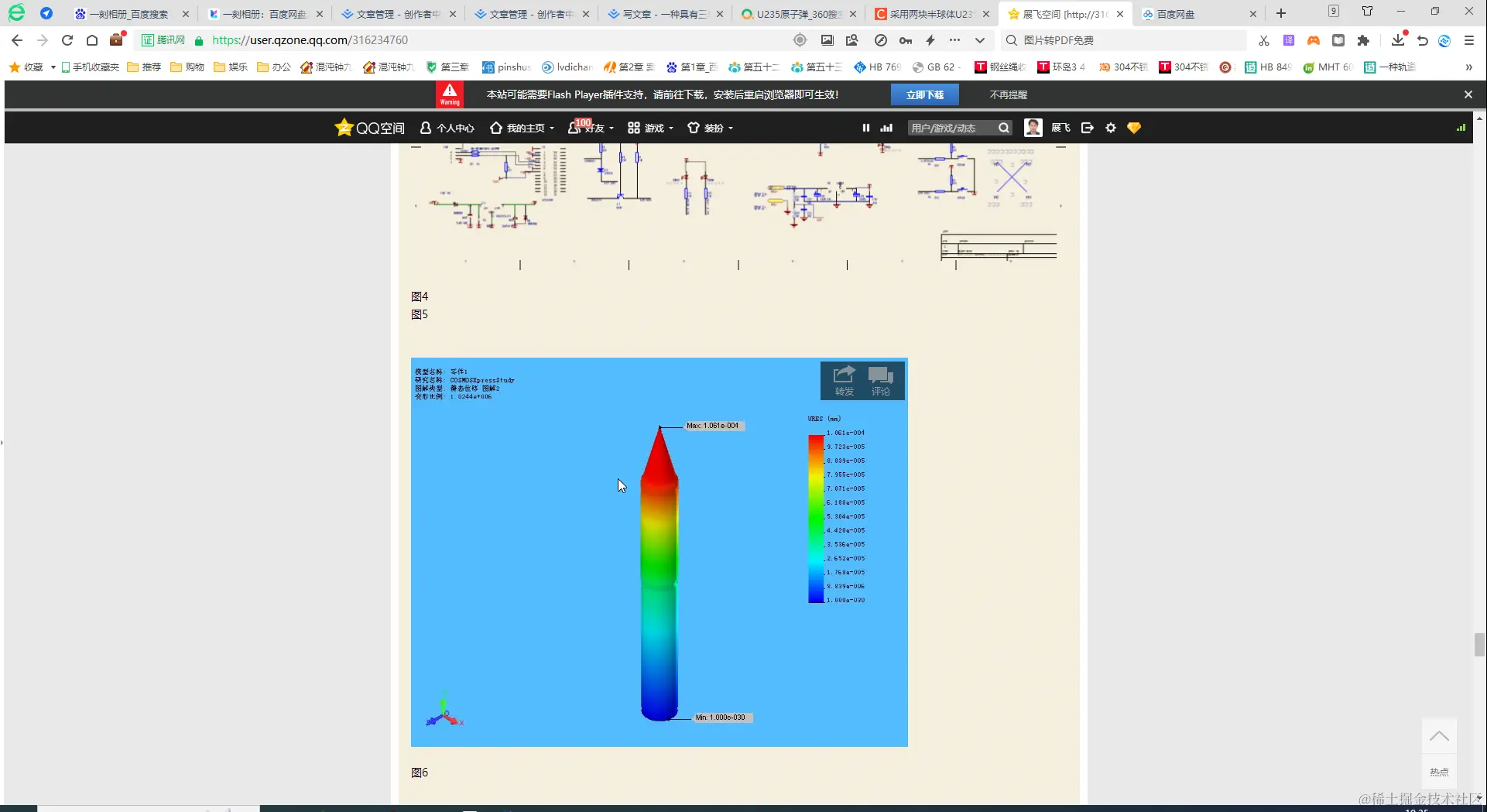Open the browser main menu
Image resolution: width=1487 pixels, height=812 pixels.
(1469, 40)
